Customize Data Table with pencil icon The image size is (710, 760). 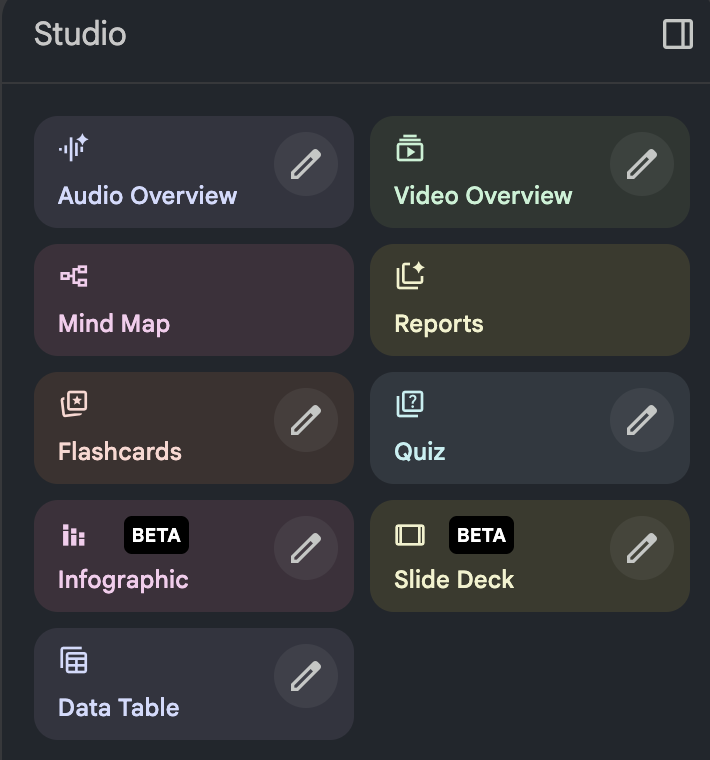pyautogui.click(x=306, y=676)
